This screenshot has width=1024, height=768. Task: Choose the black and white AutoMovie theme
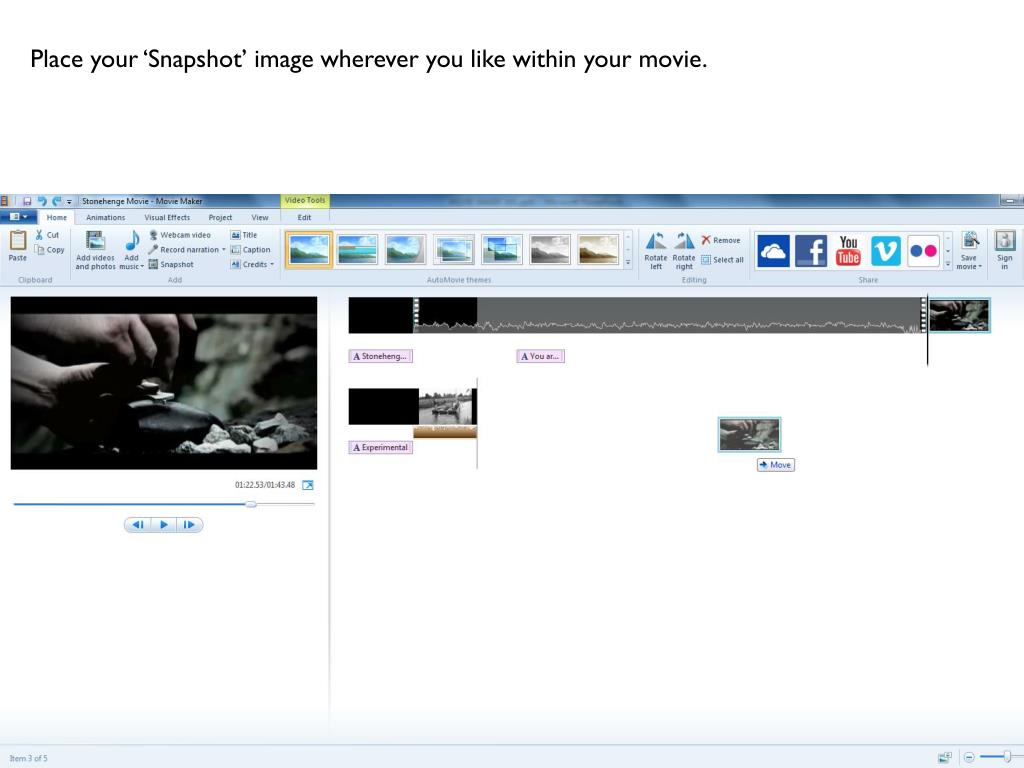tap(550, 250)
